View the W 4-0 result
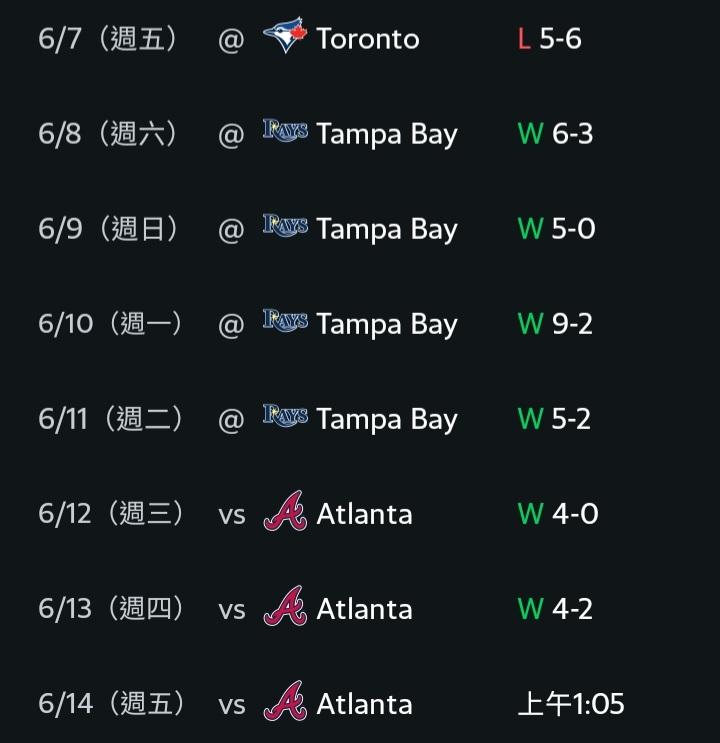 point(558,514)
